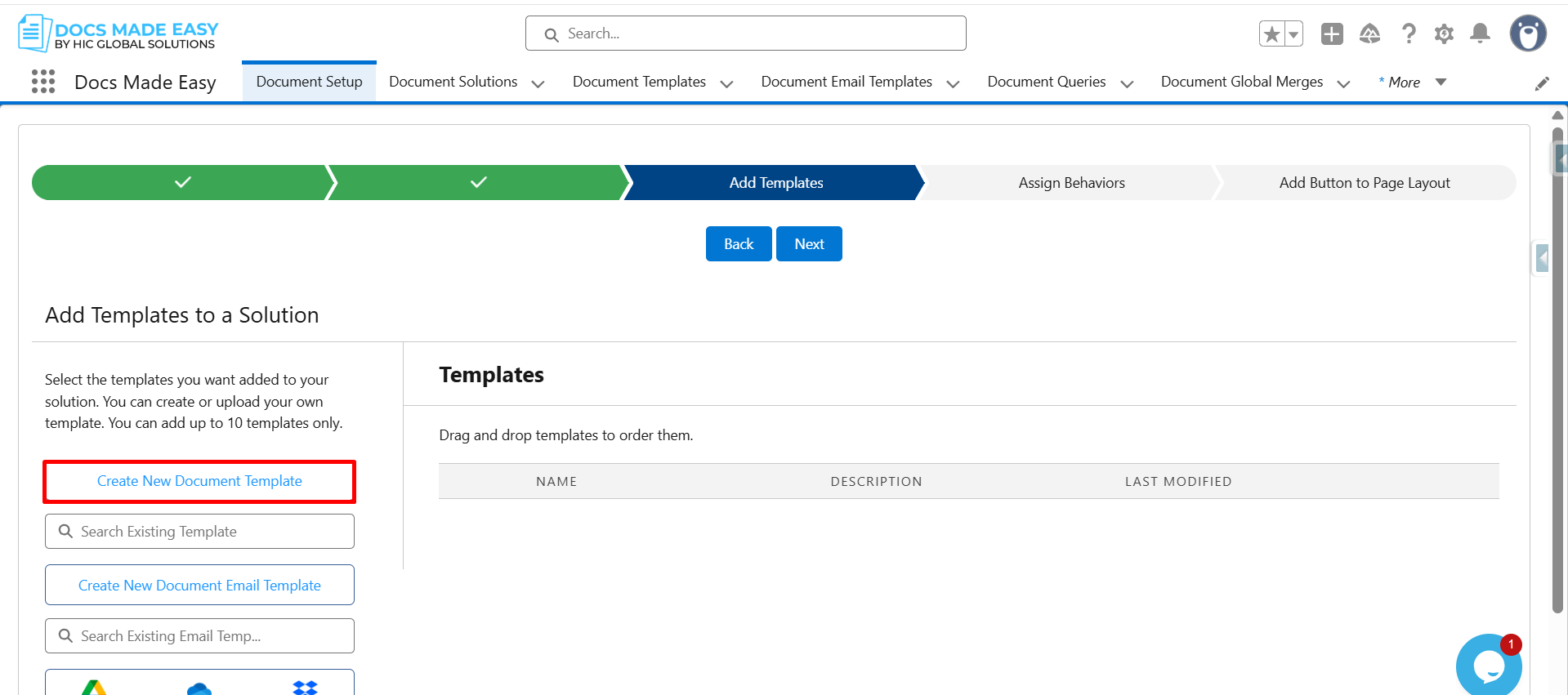Select the Add Button to Page Layout step

(x=1365, y=182)
